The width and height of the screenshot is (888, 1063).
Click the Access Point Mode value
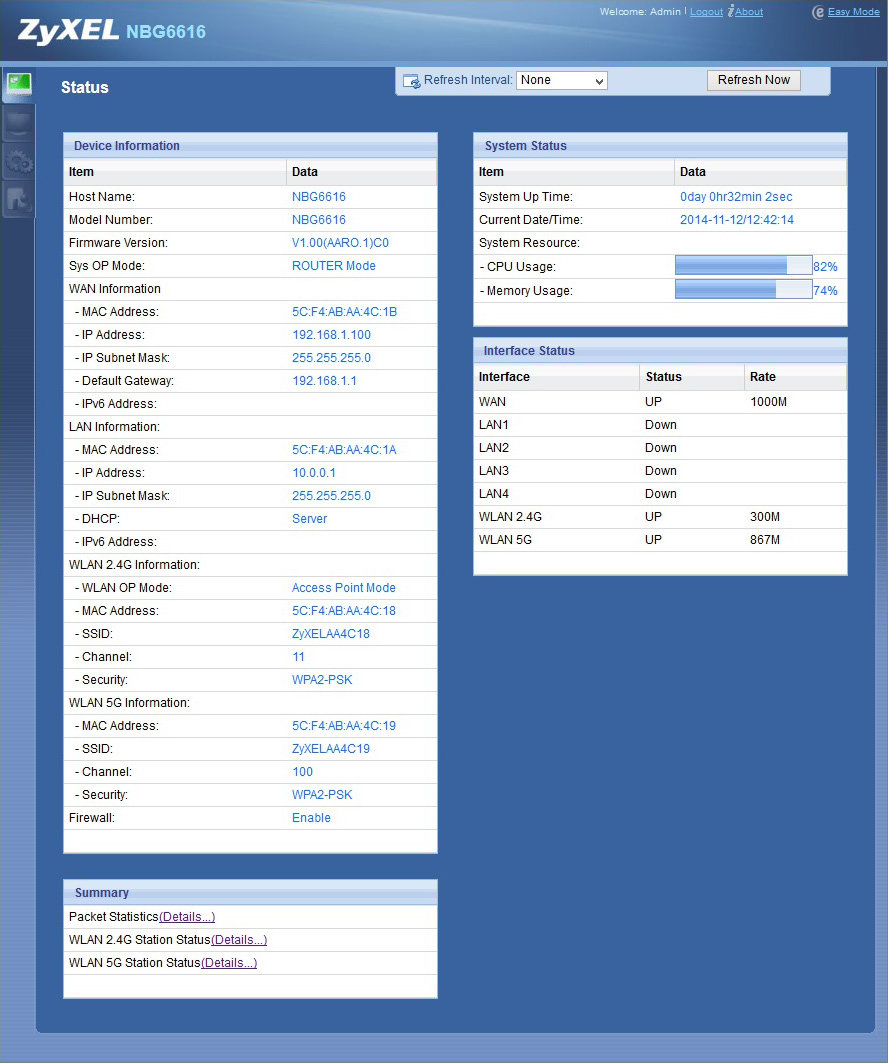[344, 588]
